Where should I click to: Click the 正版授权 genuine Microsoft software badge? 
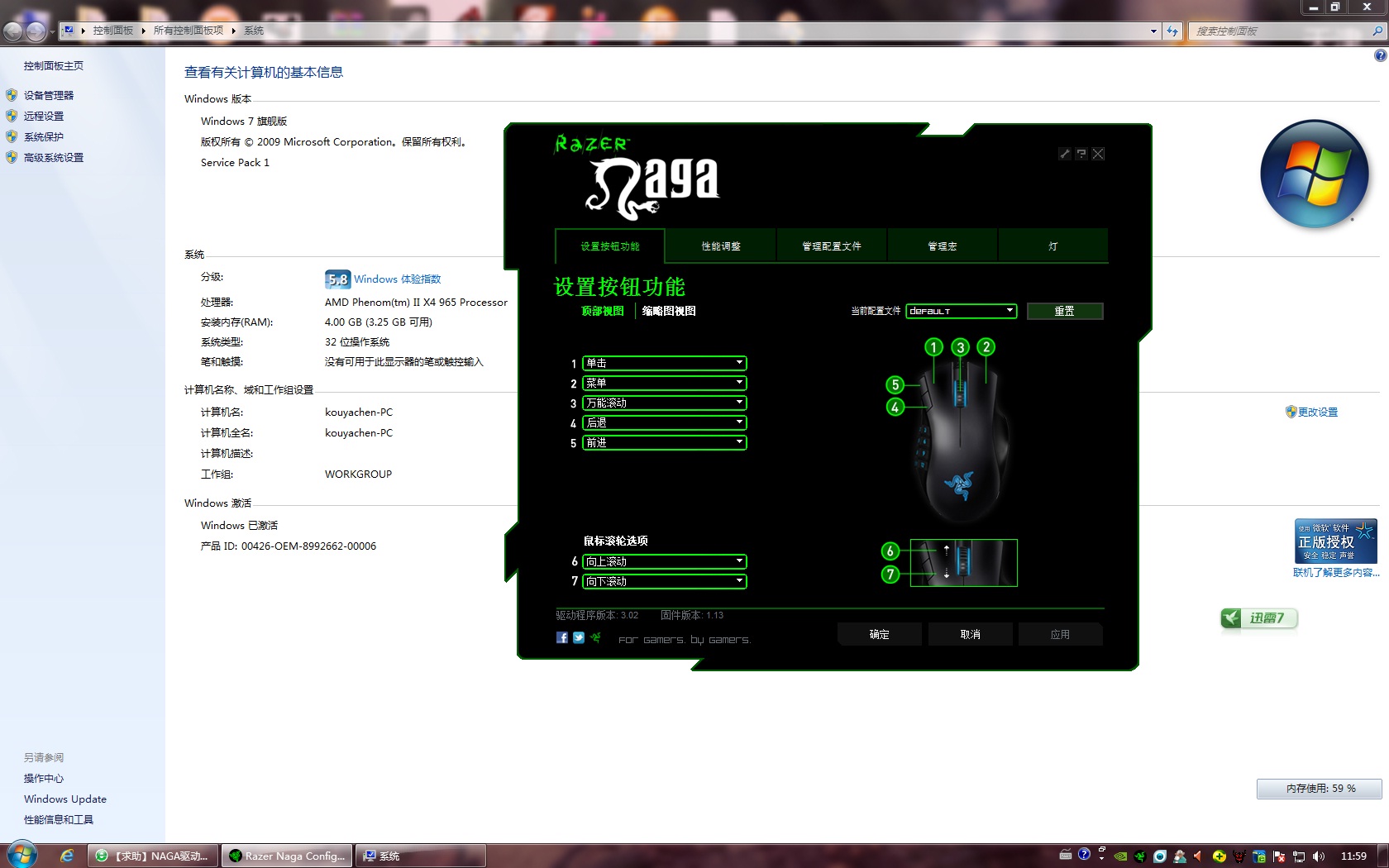click(1335, 541)
